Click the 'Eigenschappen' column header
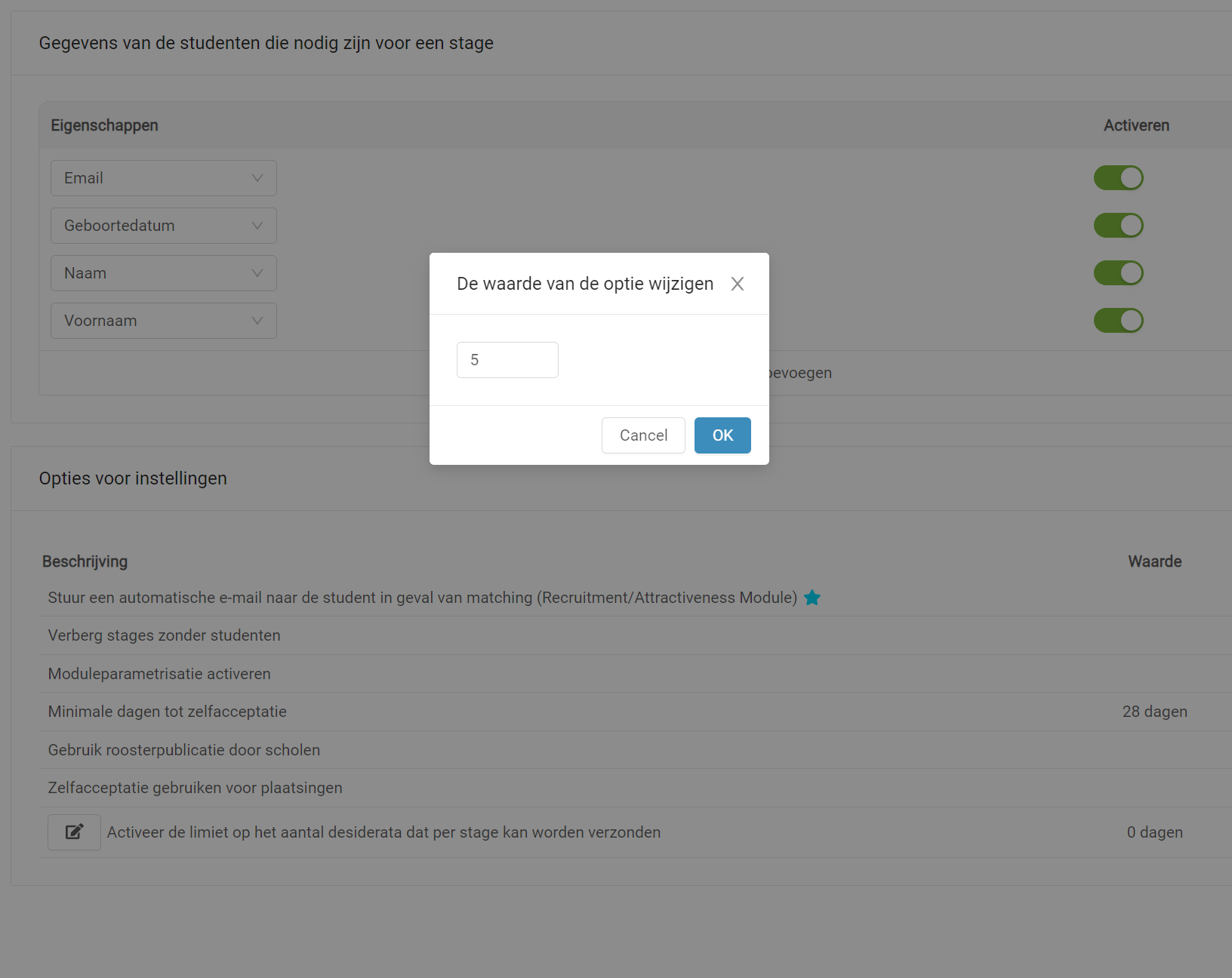 (x=104, y=125)
